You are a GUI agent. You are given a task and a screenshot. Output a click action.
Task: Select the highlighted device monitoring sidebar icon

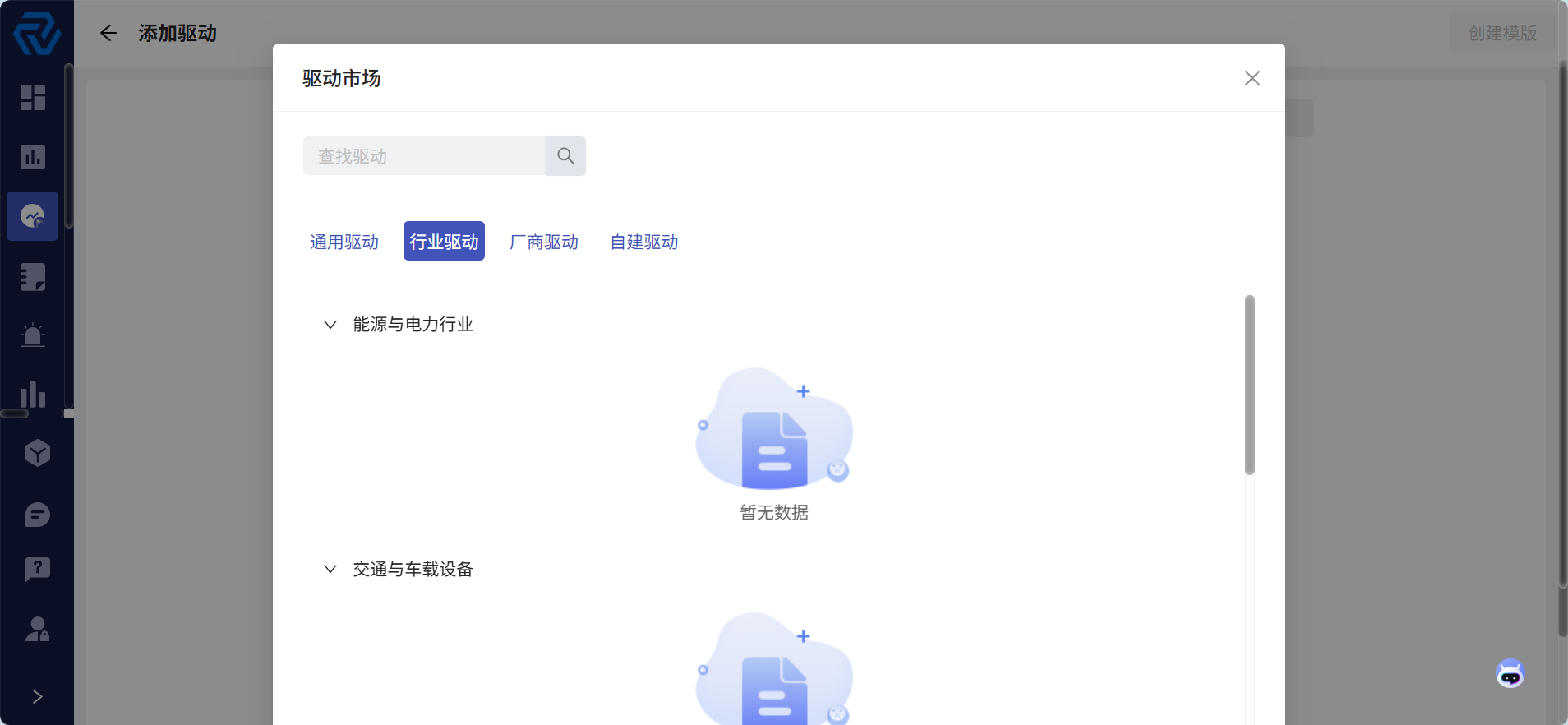point(33,216)
